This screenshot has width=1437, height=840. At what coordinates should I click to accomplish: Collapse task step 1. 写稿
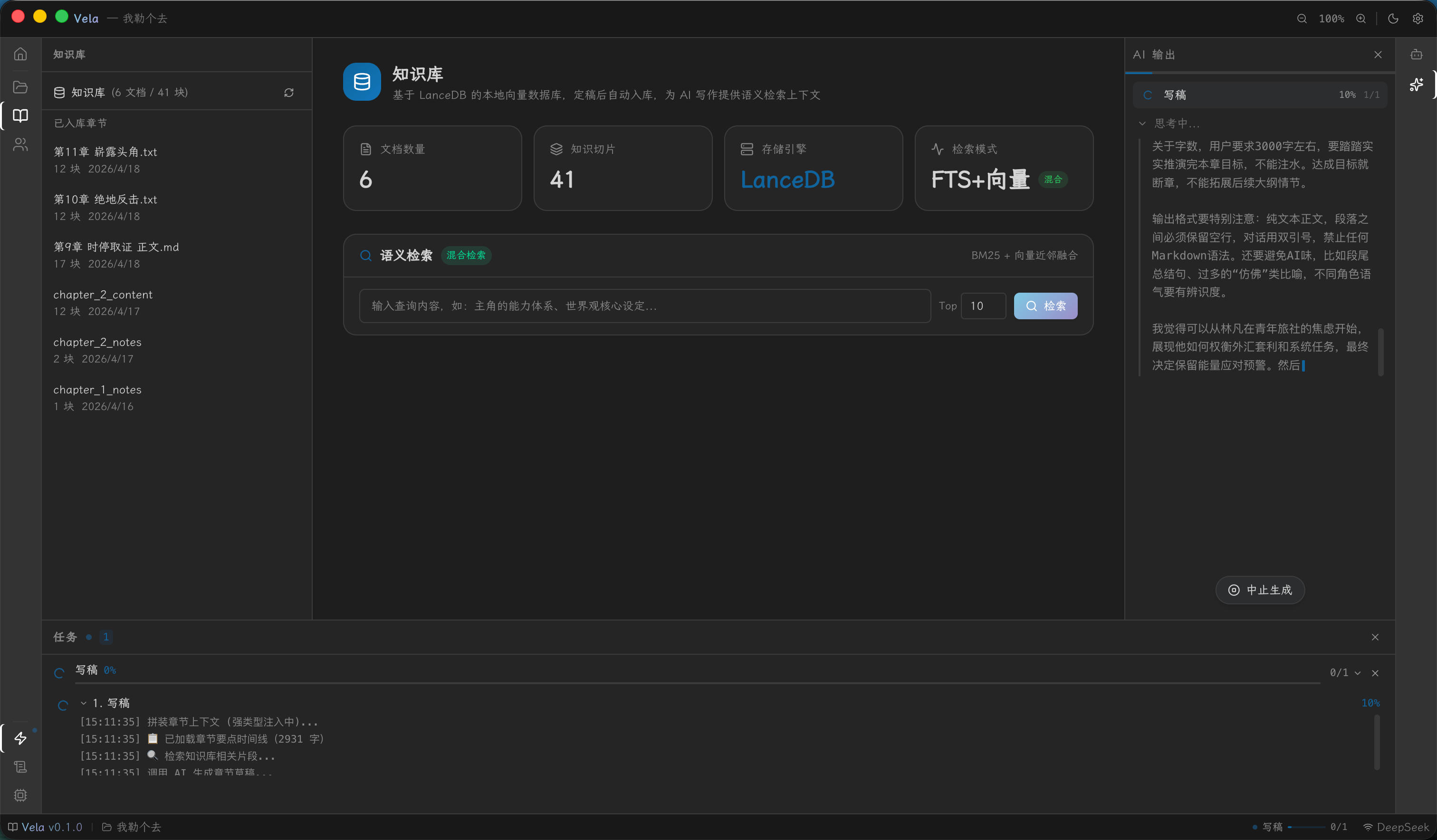83,703
